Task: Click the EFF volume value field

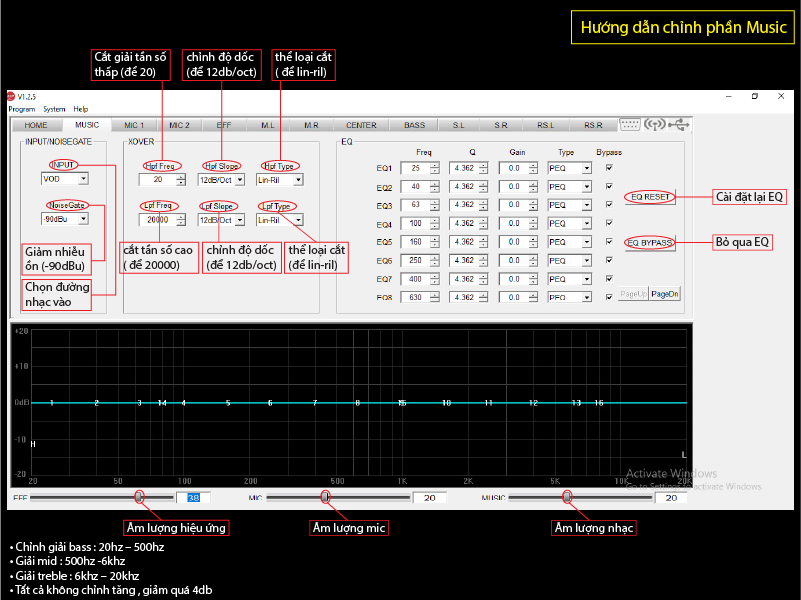Action: pos(193,497)
